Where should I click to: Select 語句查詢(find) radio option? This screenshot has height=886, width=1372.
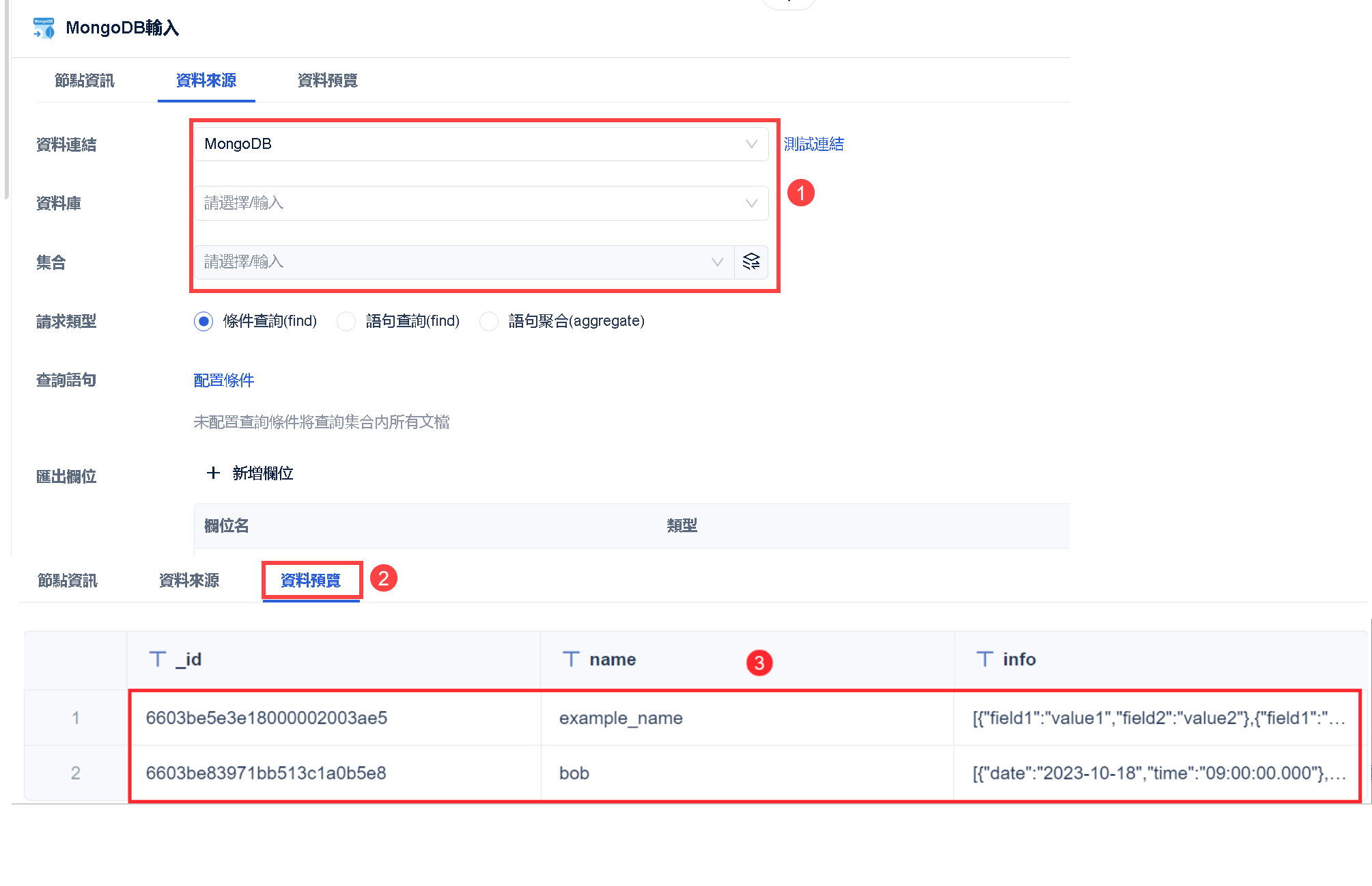[x=346, y=321]
